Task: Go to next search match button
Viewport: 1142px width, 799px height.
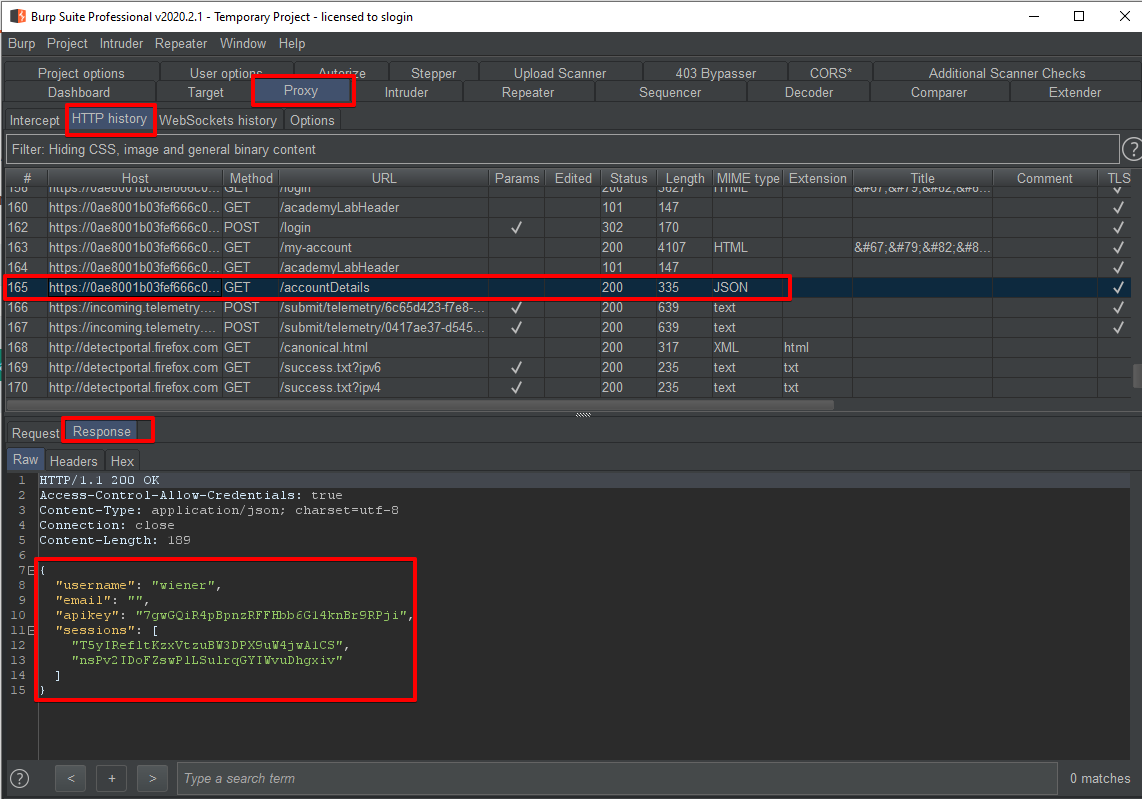Action: [x=152, y=779]
